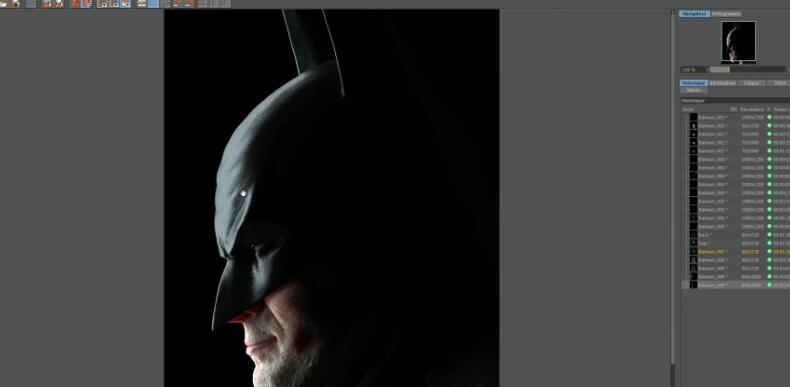Click the thumbnail icon of the Top row
Image resolution: width=790 pixels, height=387 pixels.
693,243
